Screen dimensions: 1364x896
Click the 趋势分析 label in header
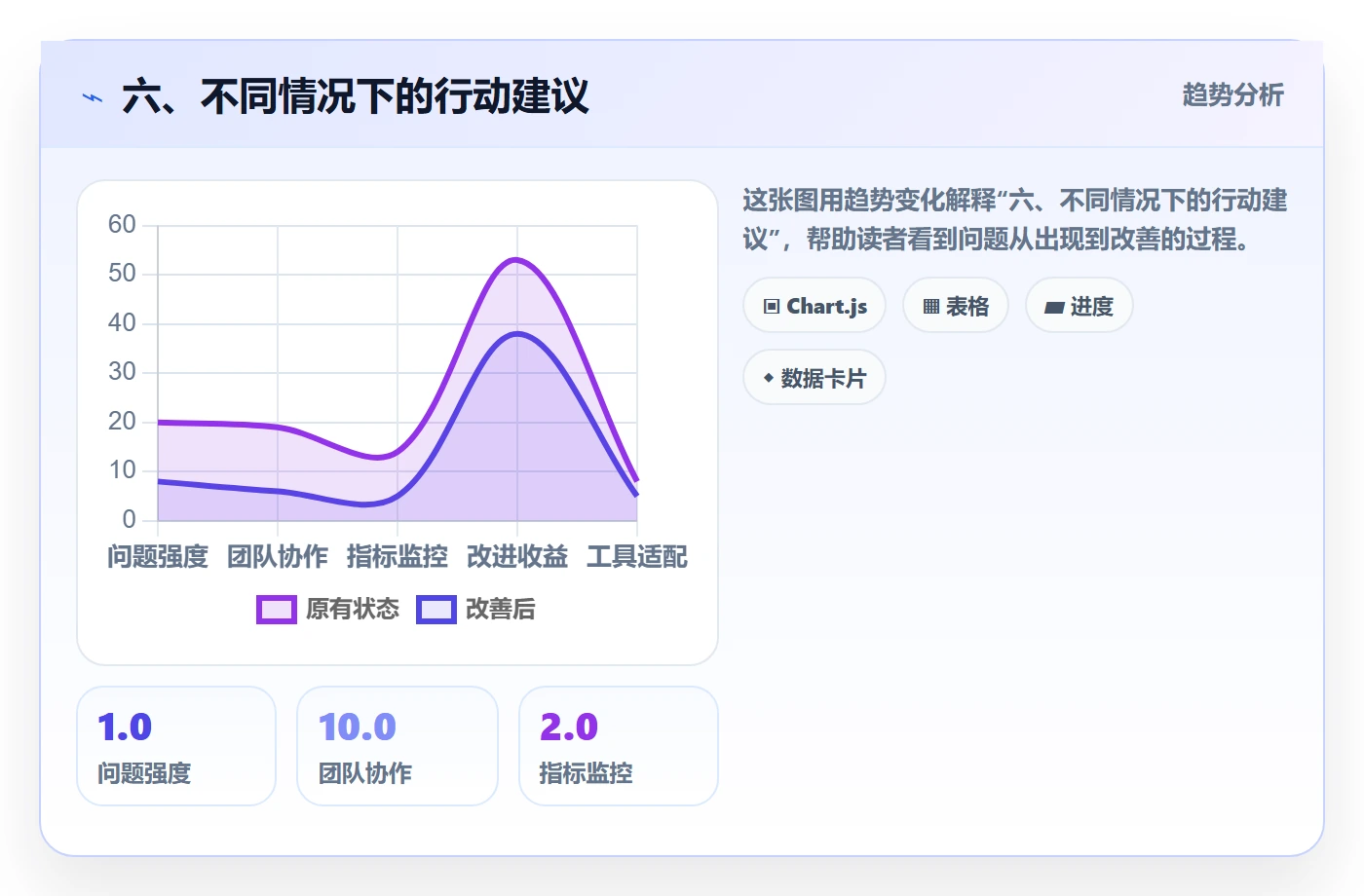click(1233, 95)
